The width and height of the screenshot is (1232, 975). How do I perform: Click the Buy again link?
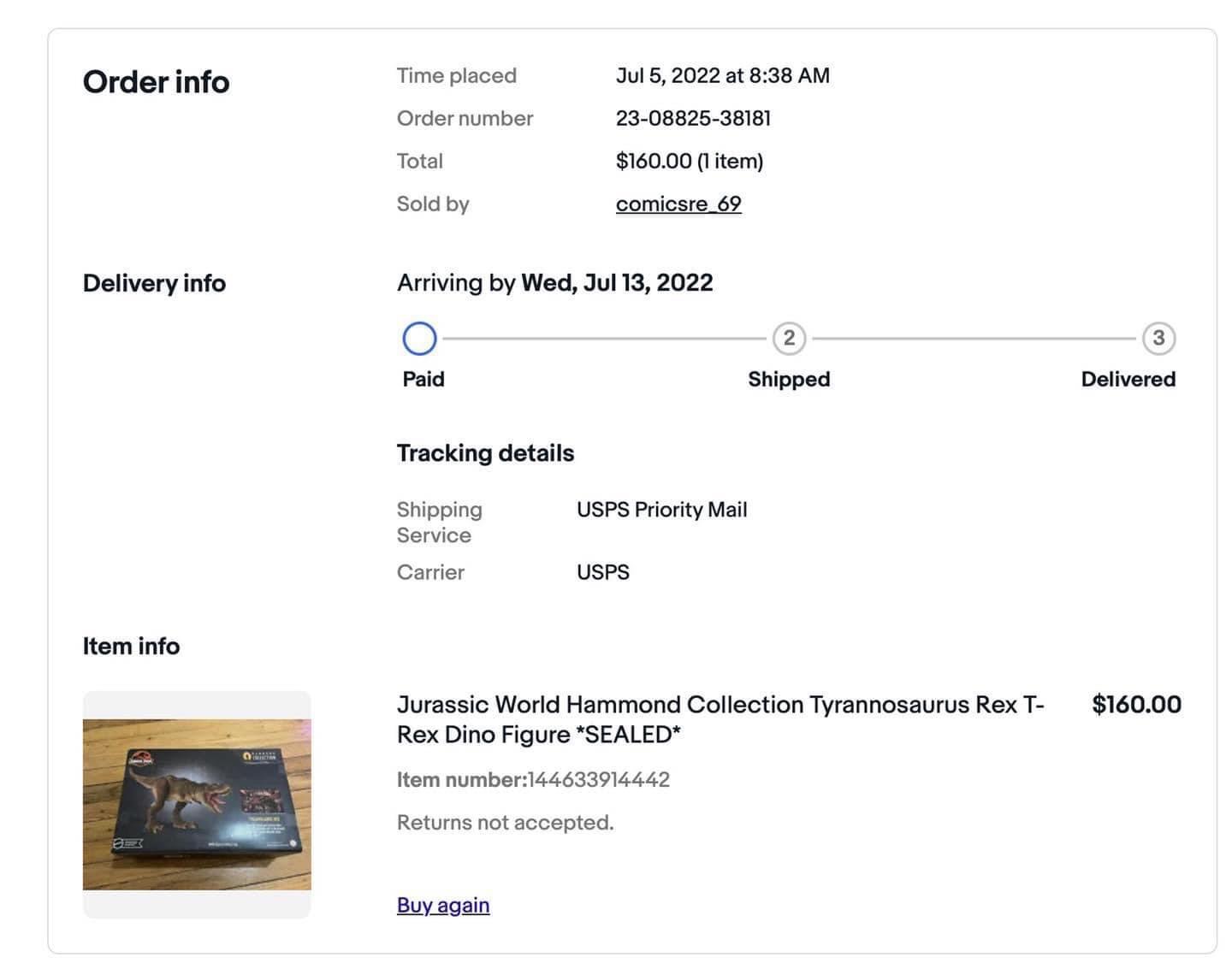[443, 905]
